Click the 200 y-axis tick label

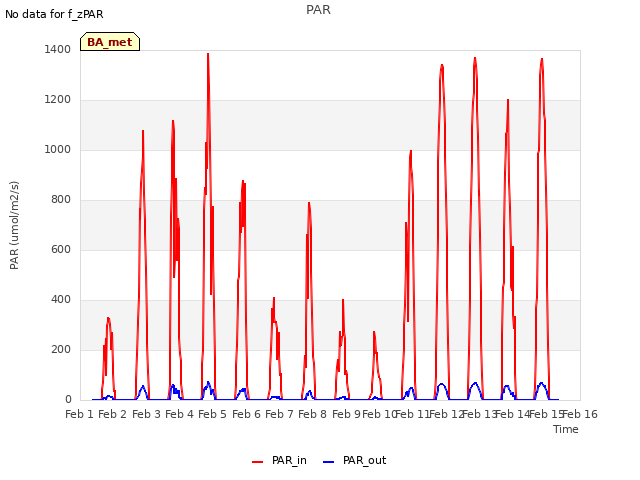point(61,349)
